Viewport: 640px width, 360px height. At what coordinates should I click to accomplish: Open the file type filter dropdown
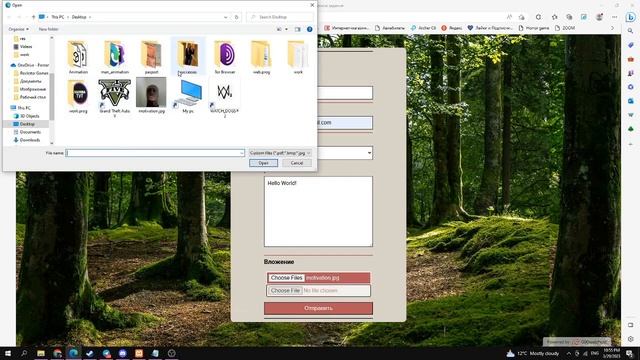pyautogui.click(x=280, y=153)
